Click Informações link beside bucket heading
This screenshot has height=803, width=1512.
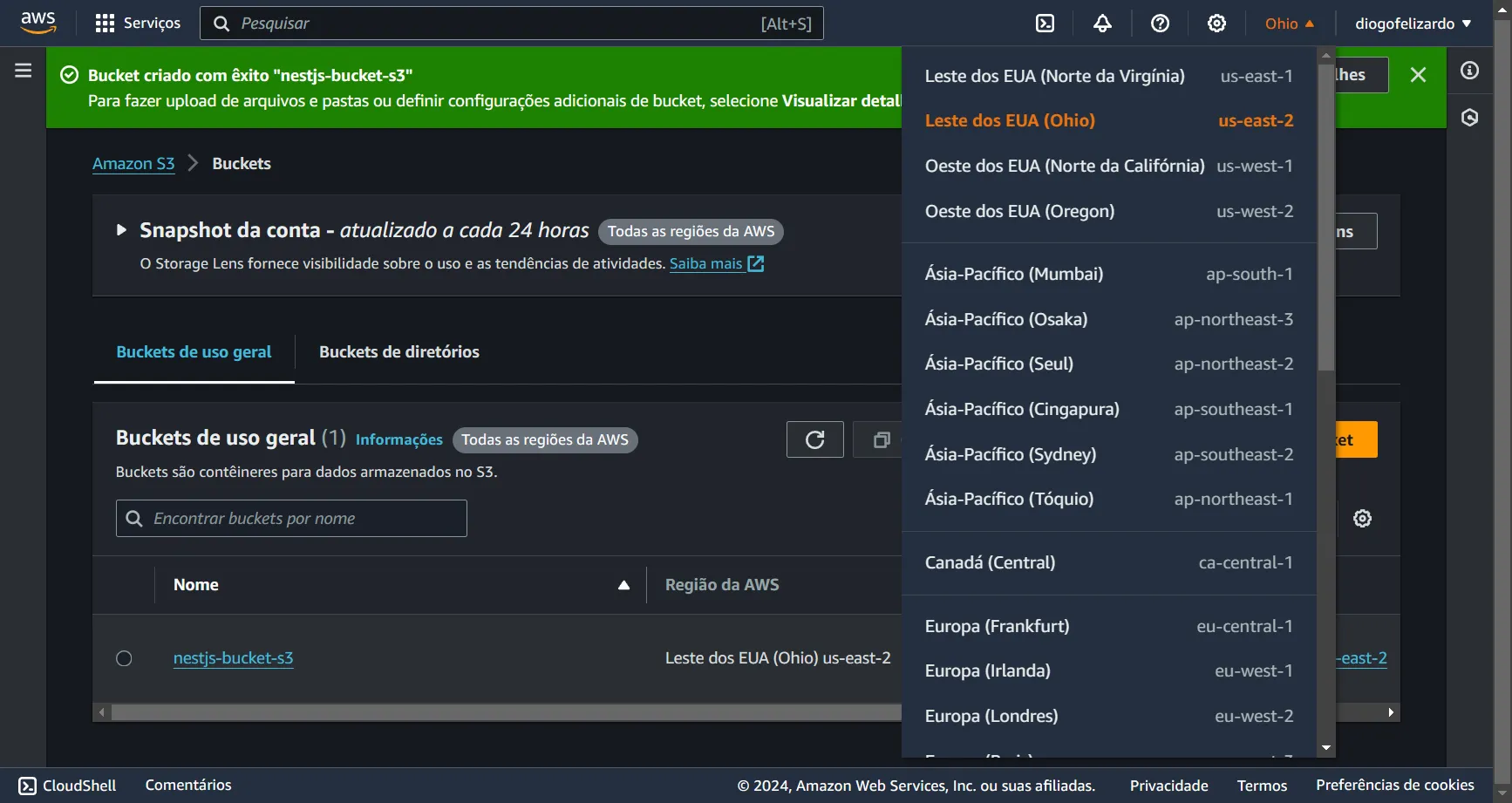tap(398, 439)
